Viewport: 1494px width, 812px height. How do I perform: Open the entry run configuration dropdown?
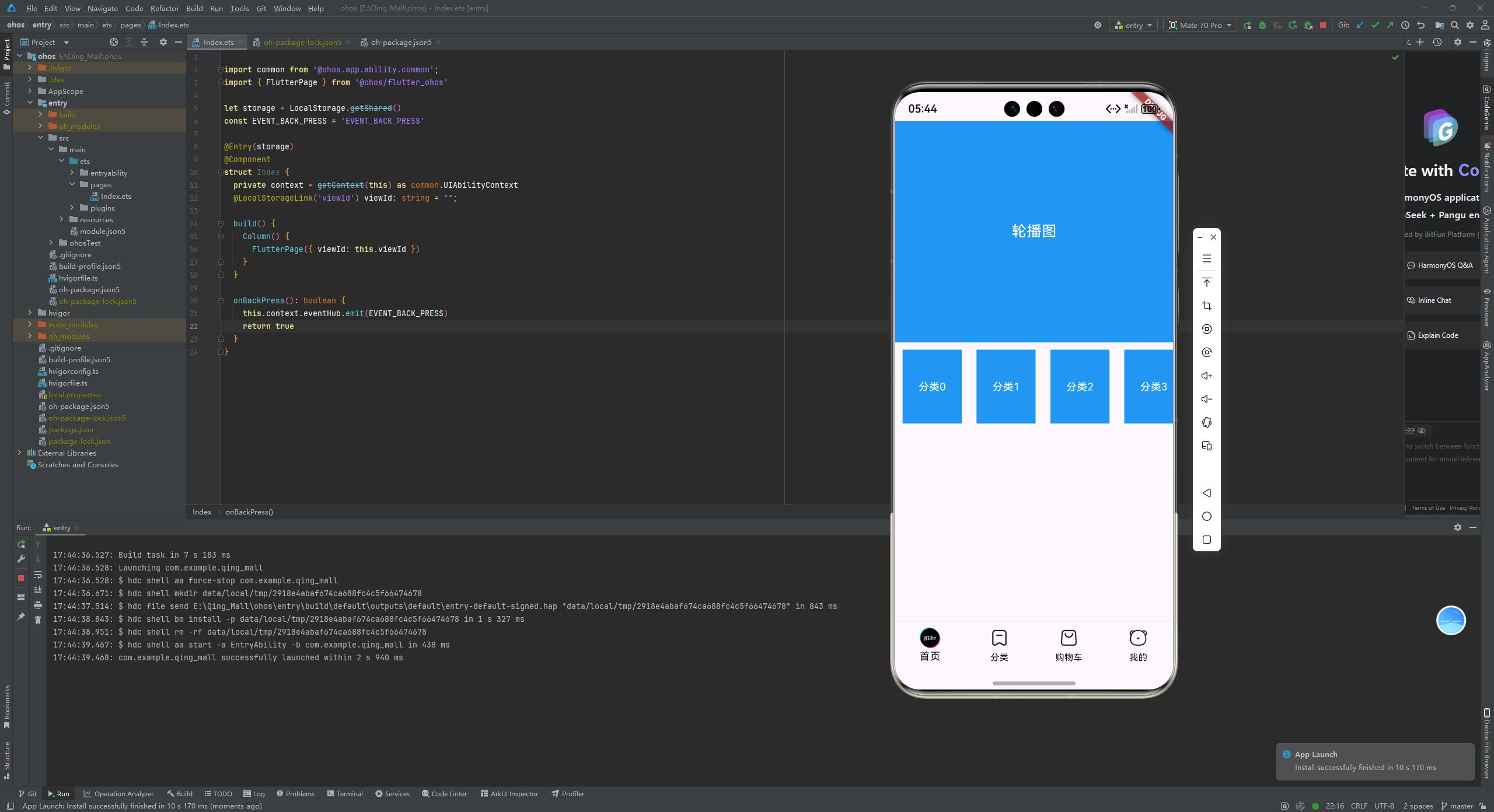1133,25
